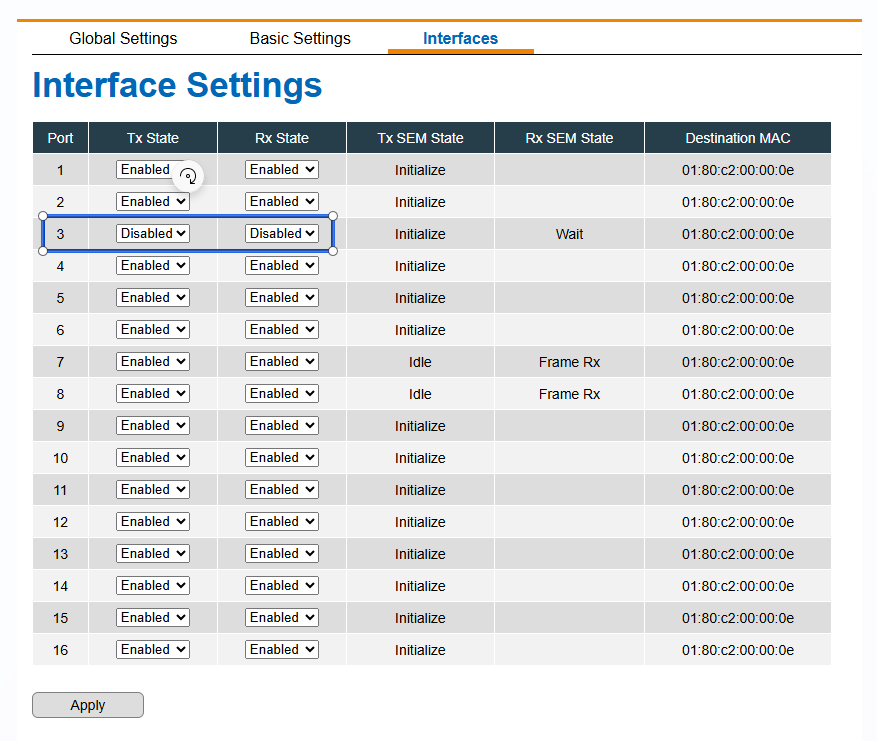Viewport: 877px width, 741px height.
Task: Click Idle Tx SEM State for port 8
Action: click(x=420, y=394)
